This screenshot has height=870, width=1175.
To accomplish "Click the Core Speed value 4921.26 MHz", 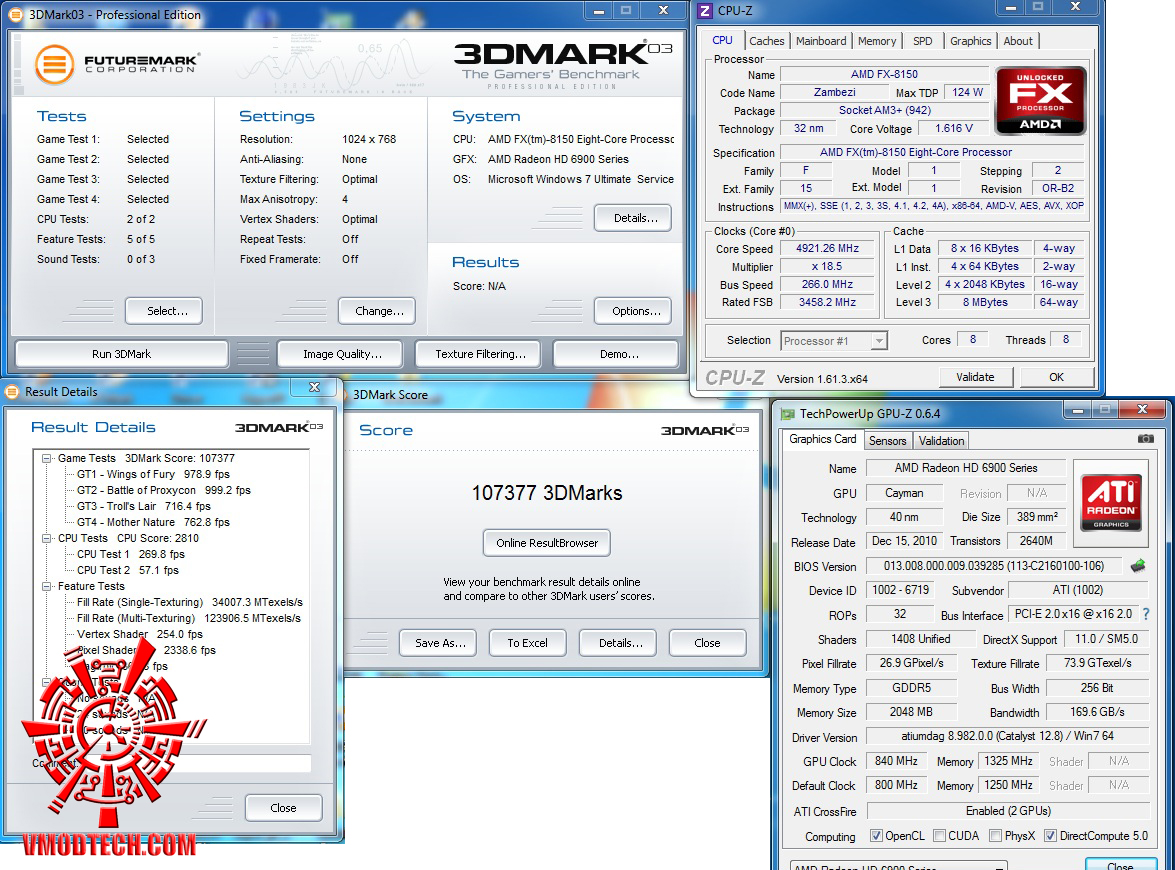I will (x=827, y=248).
